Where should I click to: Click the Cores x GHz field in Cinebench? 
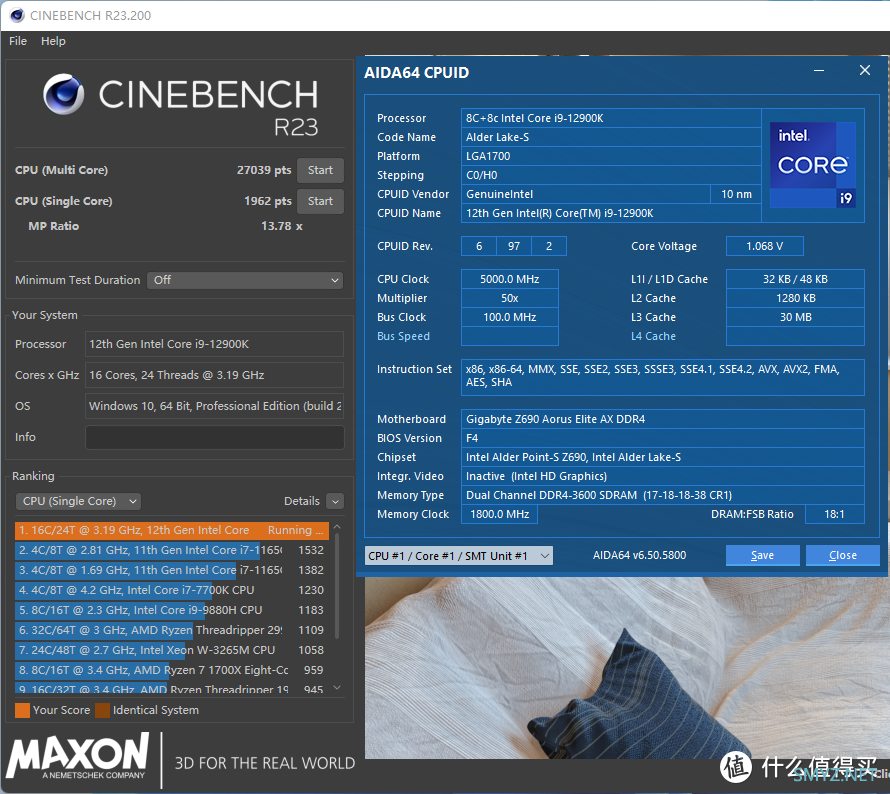215,375
